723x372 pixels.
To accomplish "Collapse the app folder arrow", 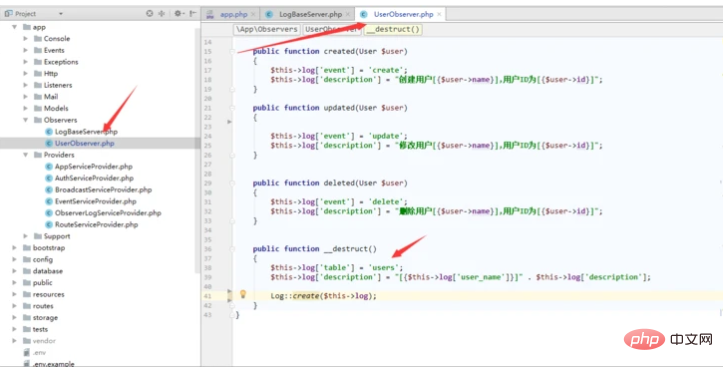I will [14, 27].
